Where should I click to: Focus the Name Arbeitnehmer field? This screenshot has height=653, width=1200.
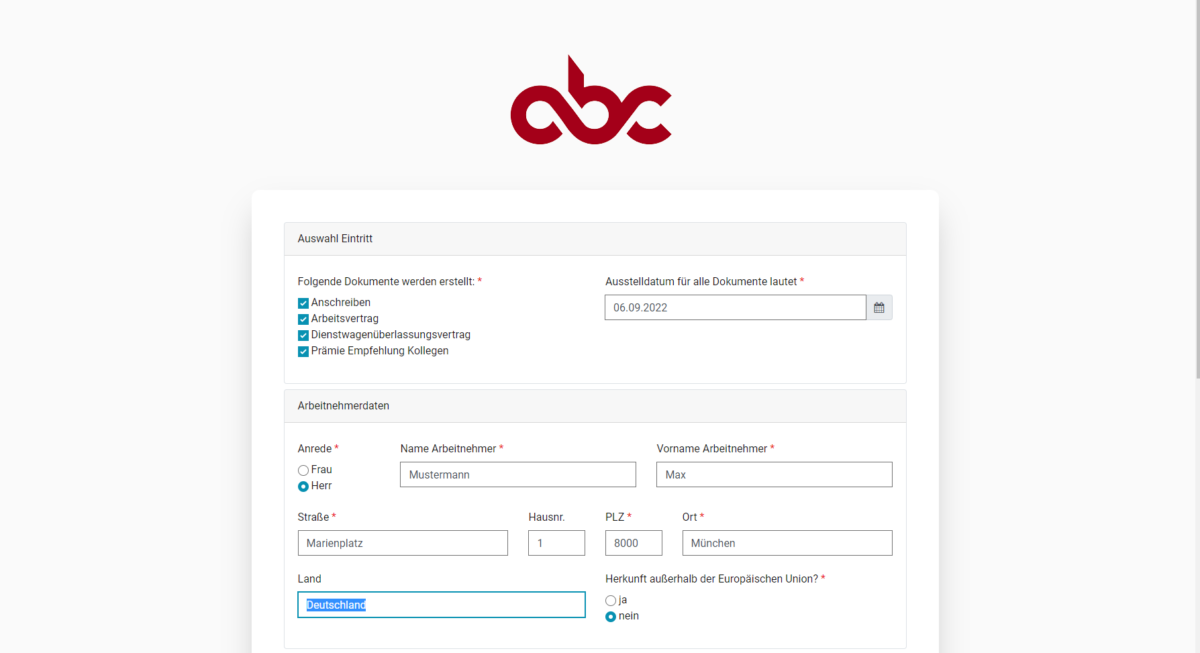coord(518,475)
